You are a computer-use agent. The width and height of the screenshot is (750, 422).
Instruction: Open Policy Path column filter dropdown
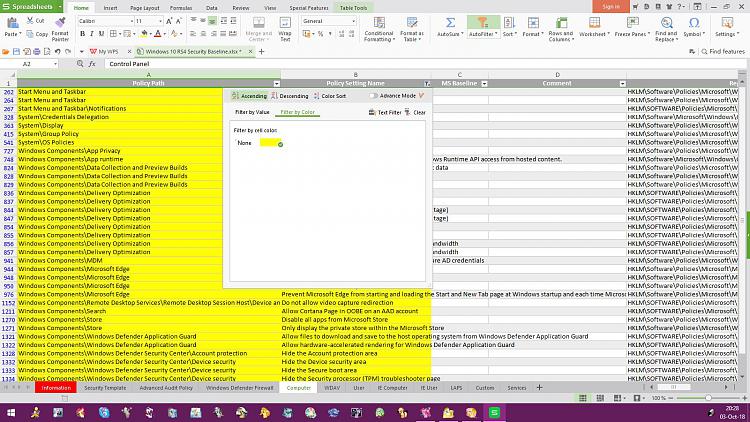coord(276,83)
